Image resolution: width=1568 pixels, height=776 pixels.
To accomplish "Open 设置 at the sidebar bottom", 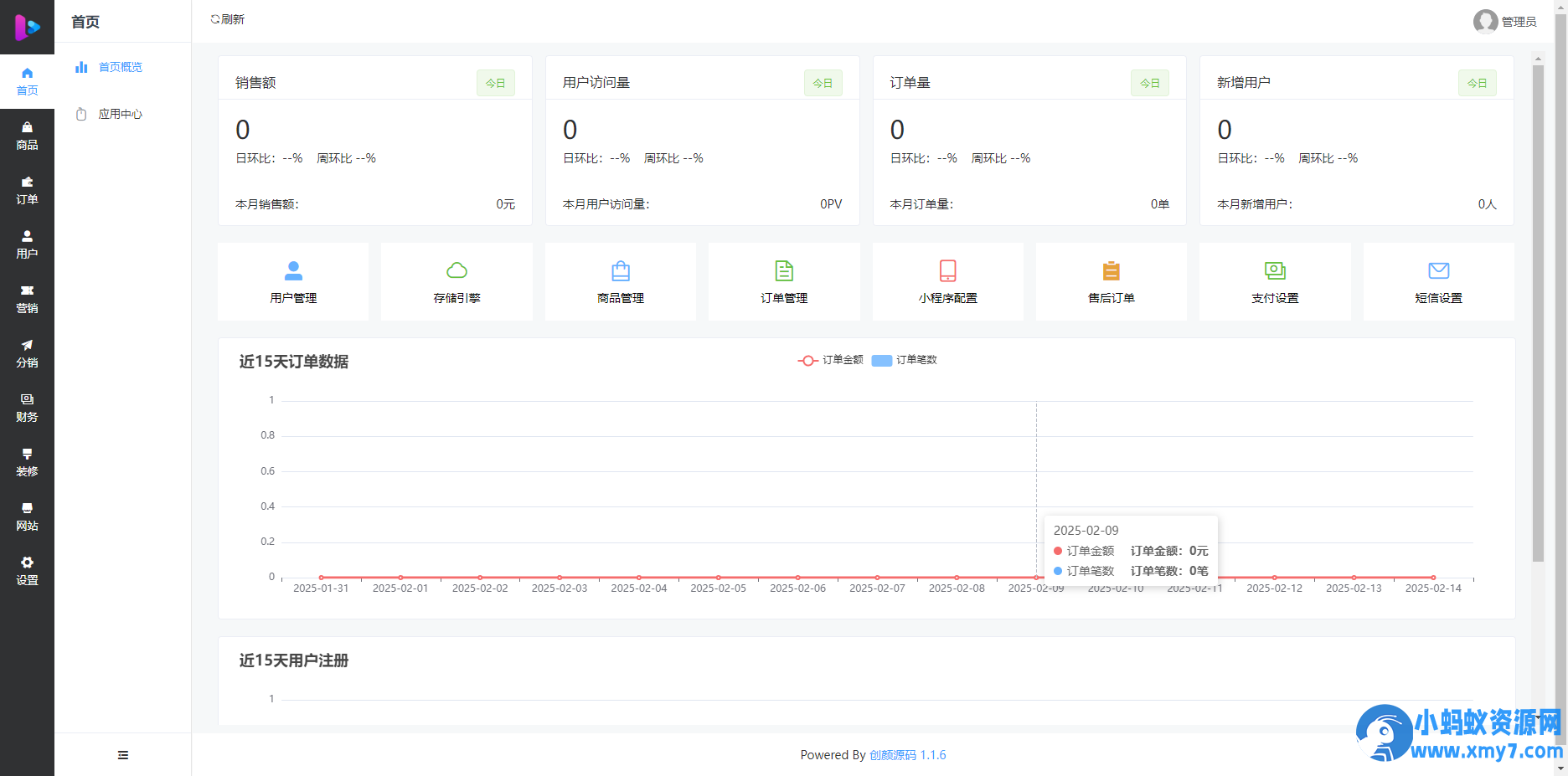I will coord(27,571).
